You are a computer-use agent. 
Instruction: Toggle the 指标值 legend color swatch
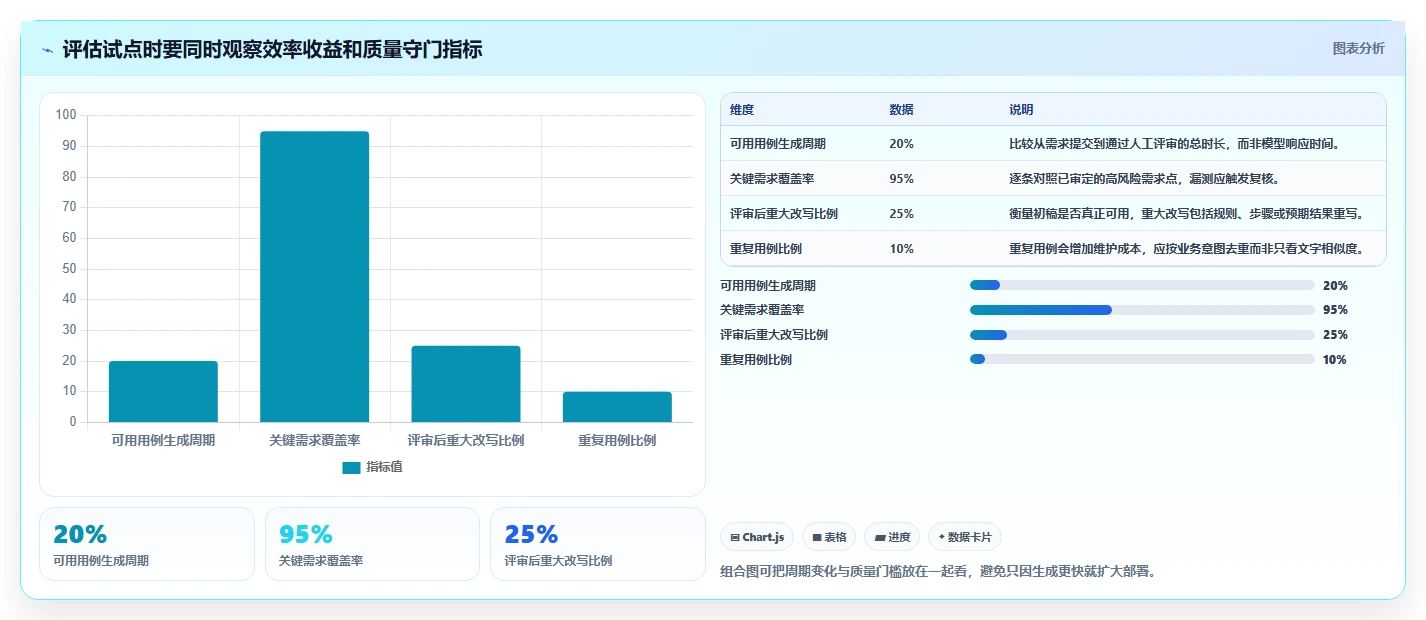tap(351, 467)
